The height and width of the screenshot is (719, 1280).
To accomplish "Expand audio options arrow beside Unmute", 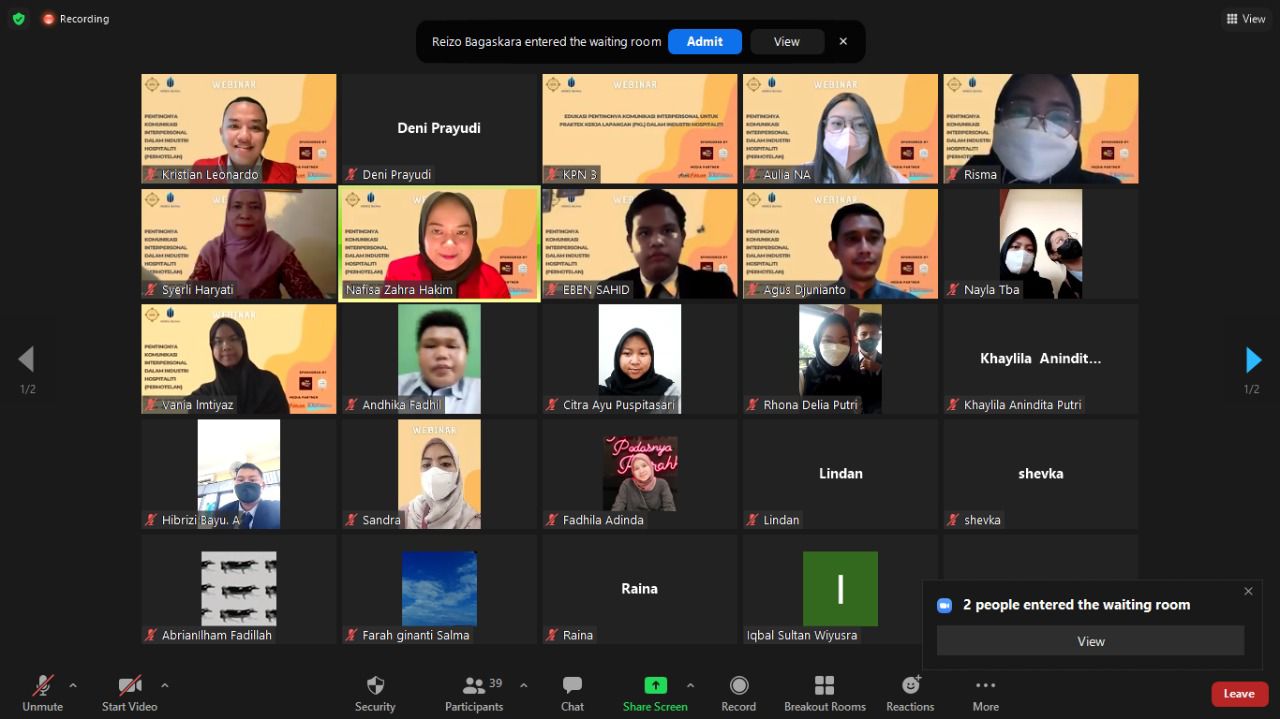I will pyautogui.click(x=72, y=685).
